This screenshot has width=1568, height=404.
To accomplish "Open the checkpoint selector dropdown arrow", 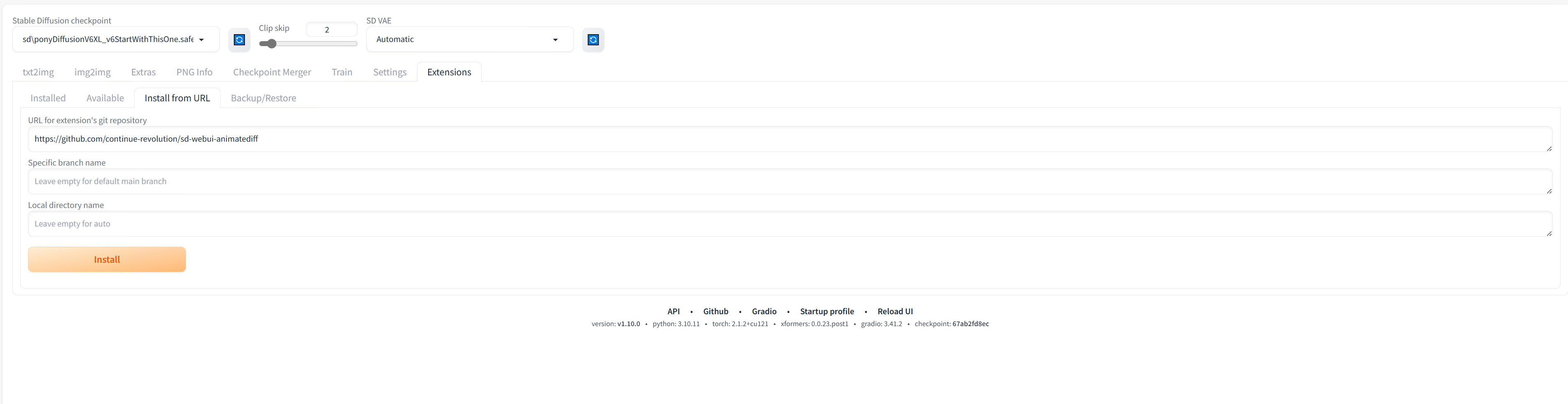I will 201,39.
